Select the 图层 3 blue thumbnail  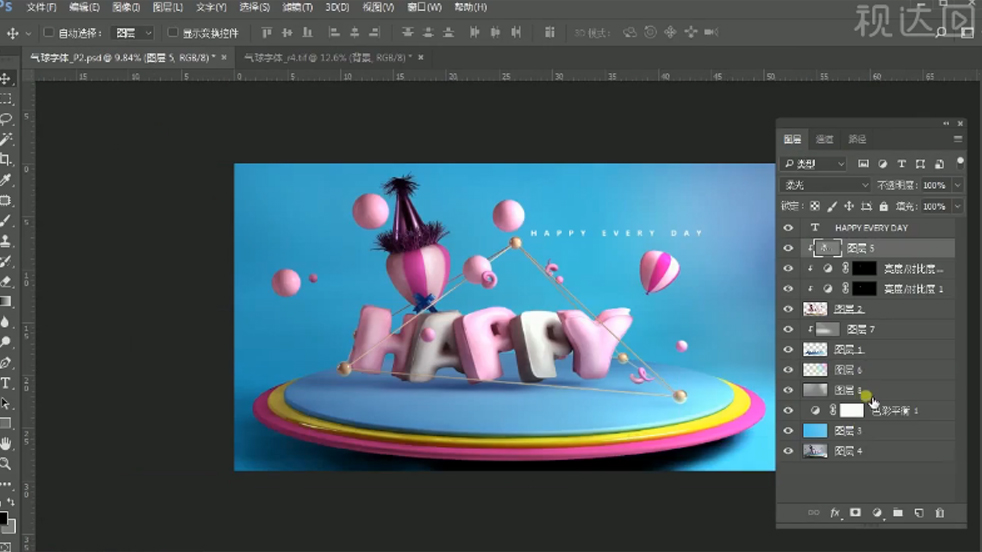(x=815, y=430)
